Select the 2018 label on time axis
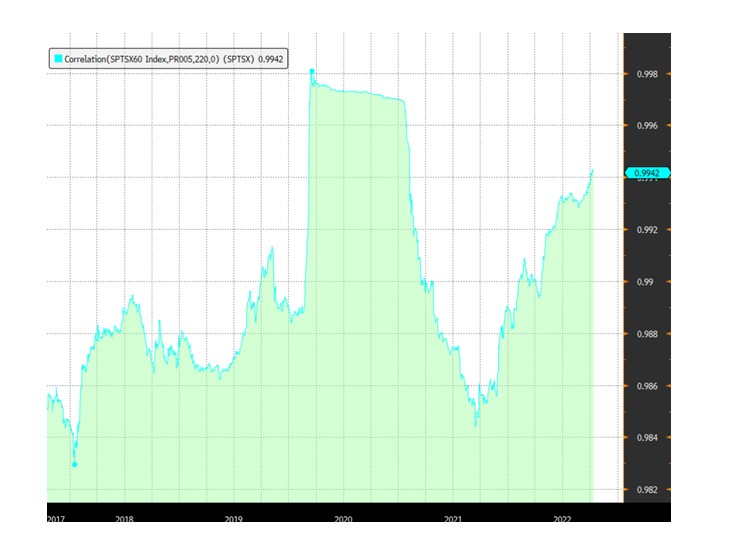 pyautogui.click(x=124, y=518)
